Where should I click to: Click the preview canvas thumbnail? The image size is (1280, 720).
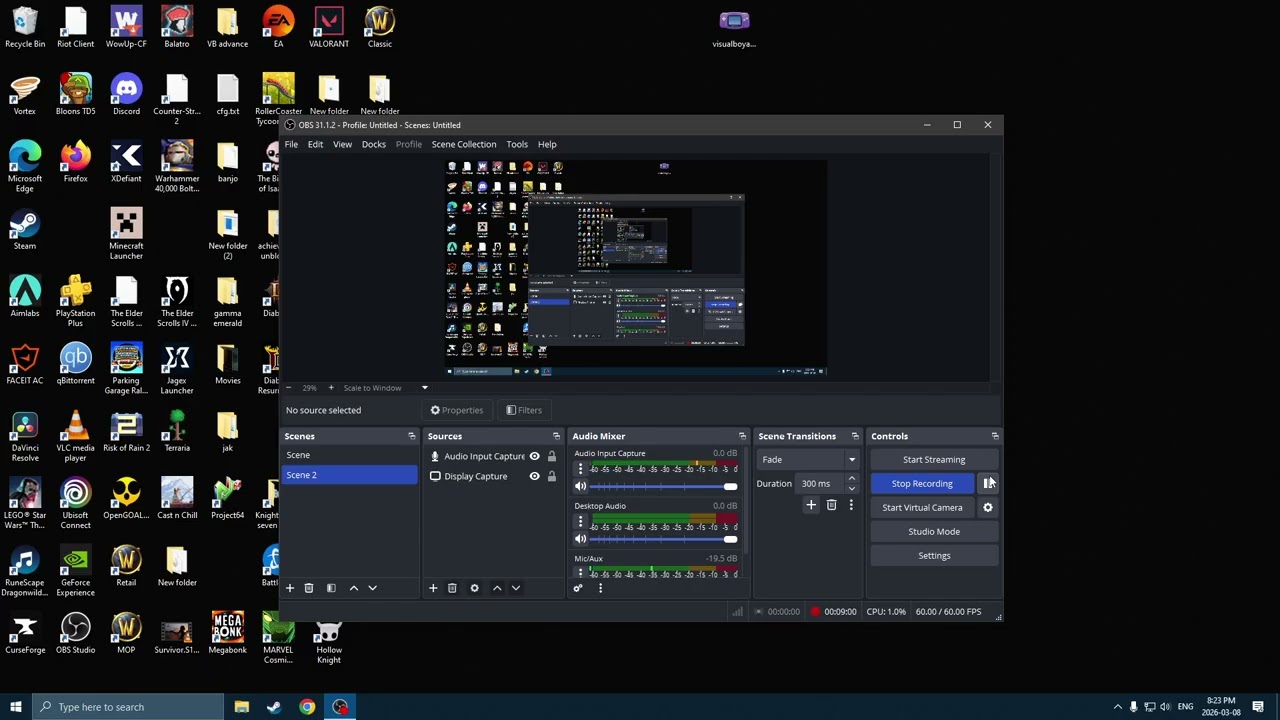coord(636,268)
